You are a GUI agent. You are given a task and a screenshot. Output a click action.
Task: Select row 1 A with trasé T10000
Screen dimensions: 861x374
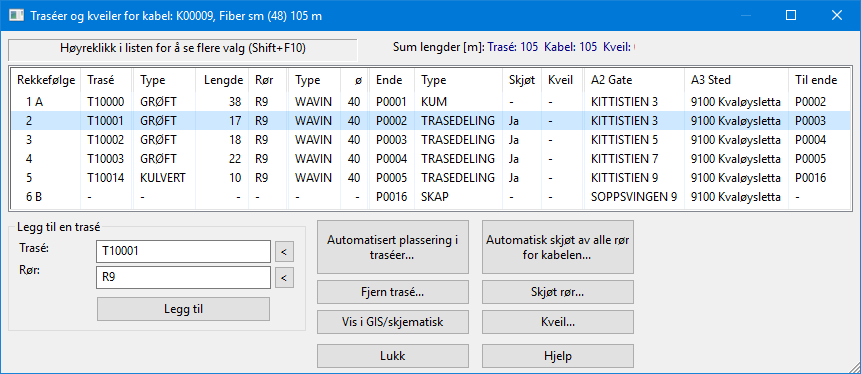tap(431, 102)
